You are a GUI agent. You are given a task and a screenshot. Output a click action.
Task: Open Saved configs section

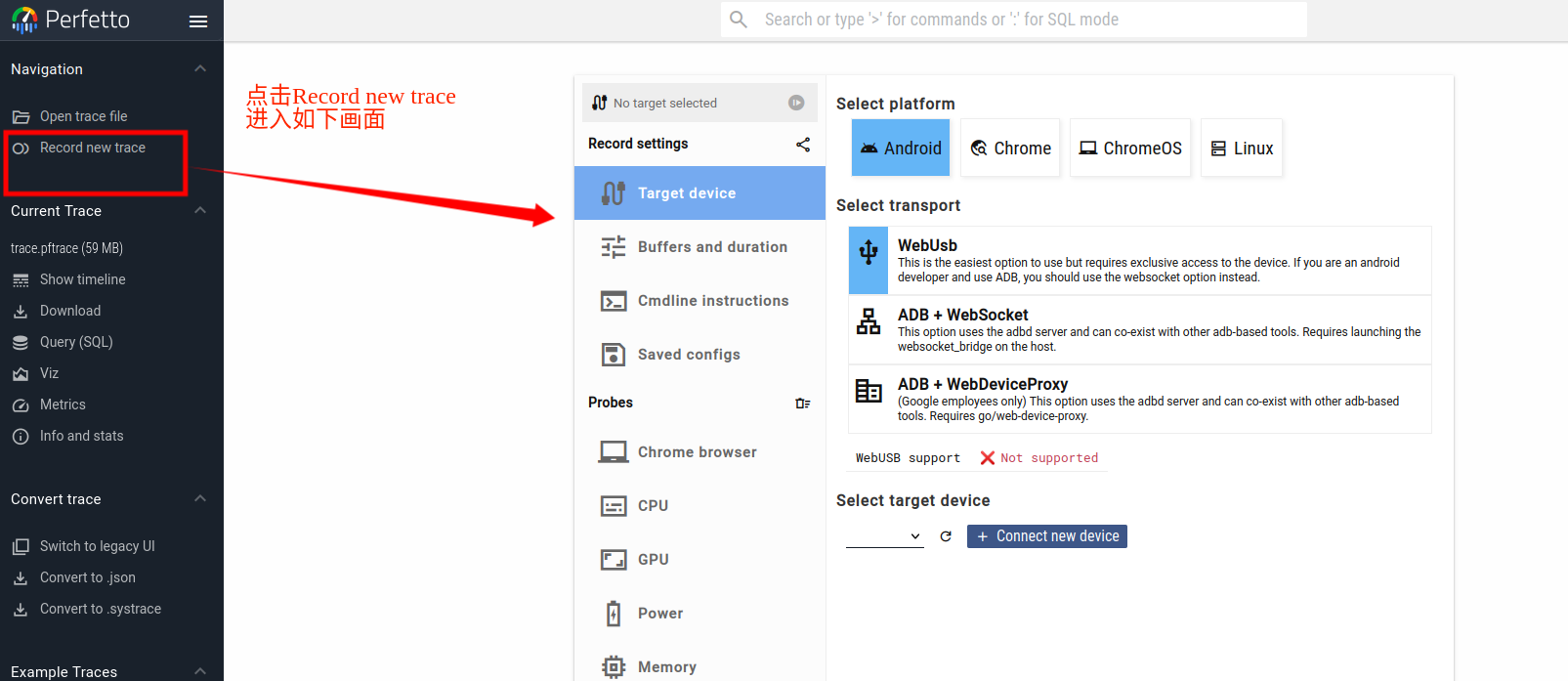click(699, 355)
